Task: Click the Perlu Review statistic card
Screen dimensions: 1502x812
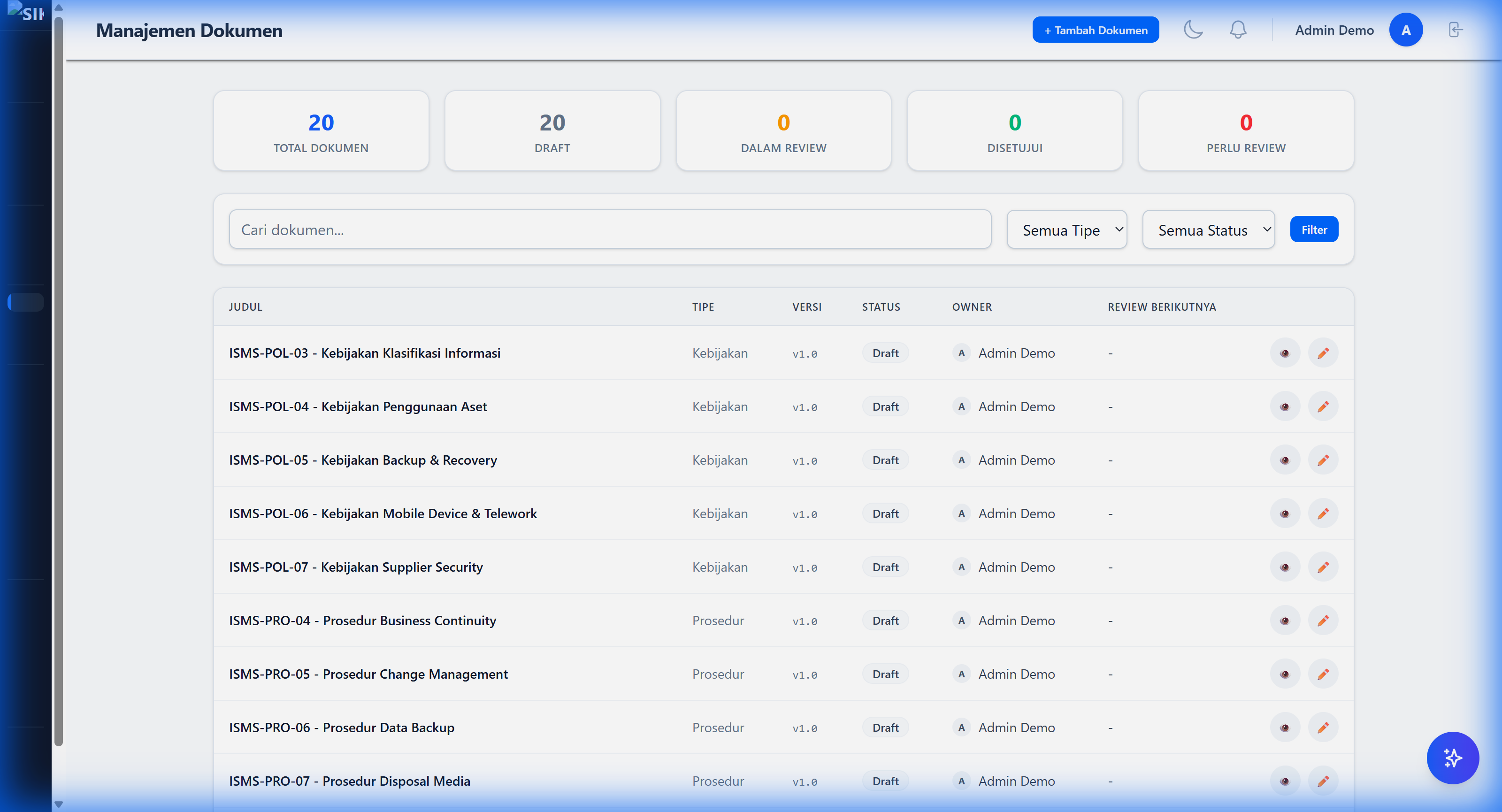Action: [1245, 130]
